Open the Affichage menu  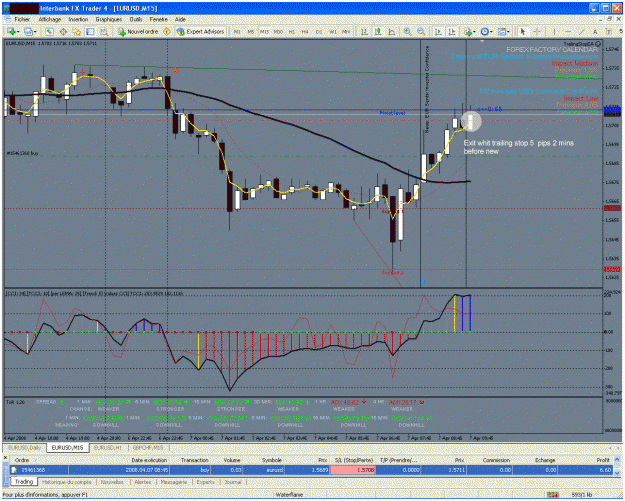click(50, 19)
